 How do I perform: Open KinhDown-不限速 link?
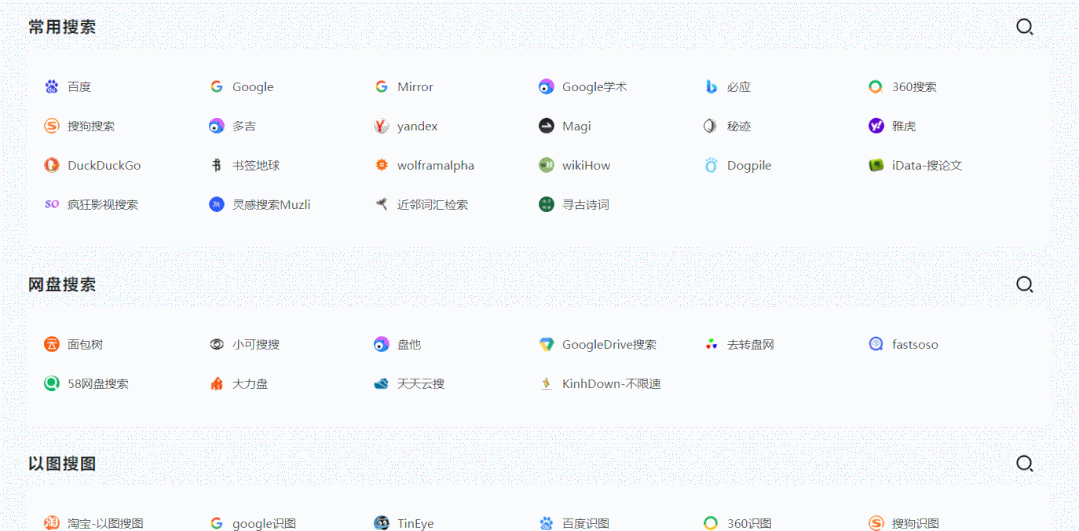612,383
